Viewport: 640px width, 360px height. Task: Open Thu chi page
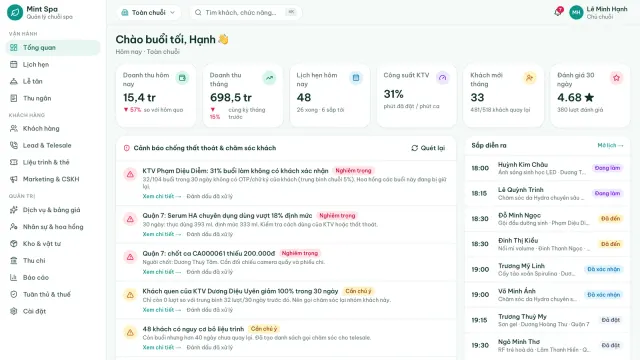pyautogui.click(x=53, y=260)
